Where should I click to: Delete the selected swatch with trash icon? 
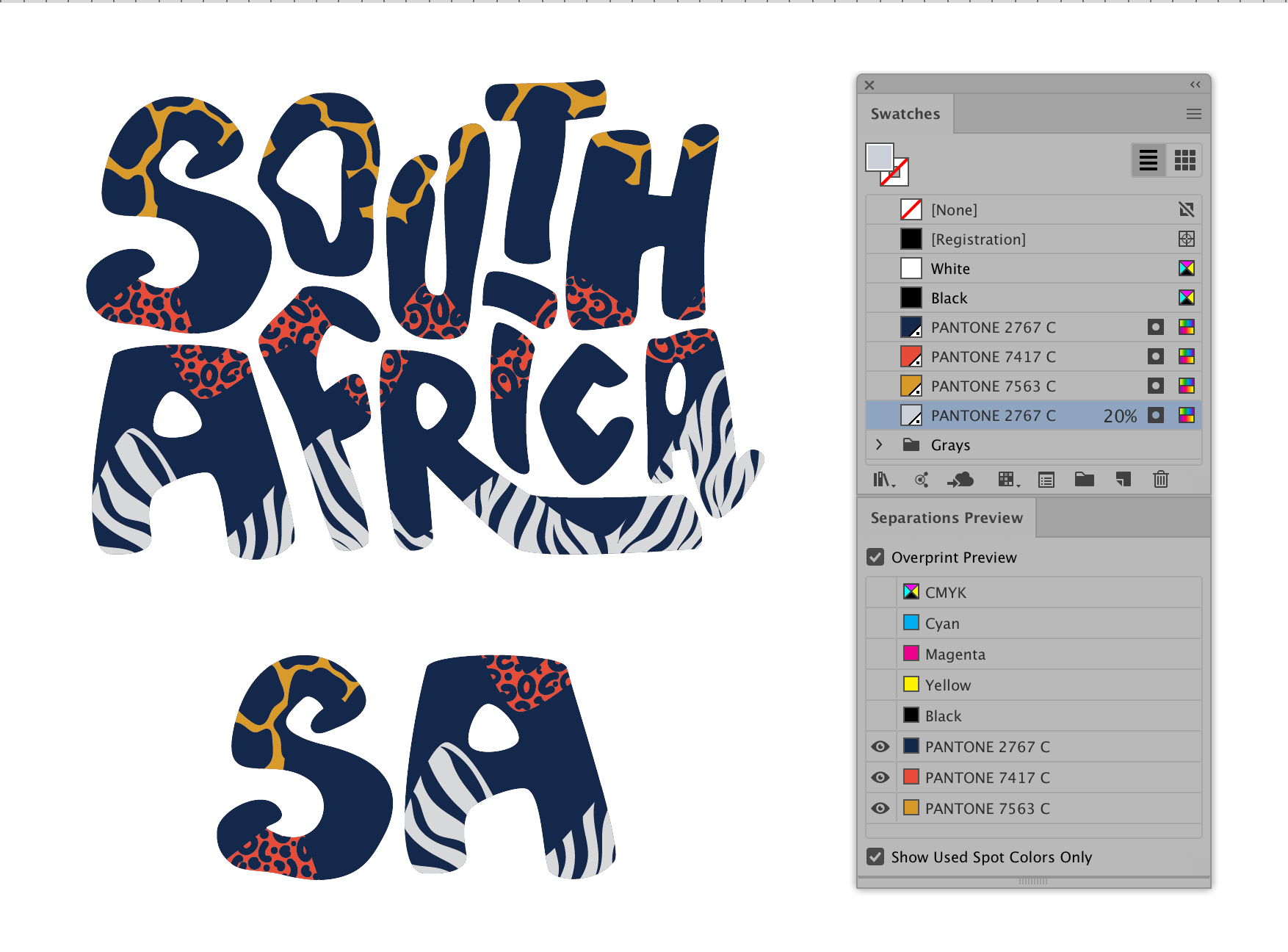[1161, 480]
